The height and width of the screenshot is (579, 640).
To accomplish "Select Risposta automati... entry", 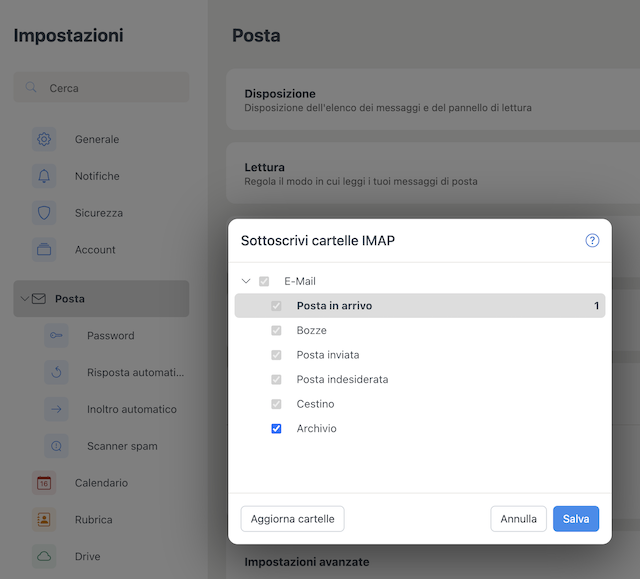I will tap(136, 372).
